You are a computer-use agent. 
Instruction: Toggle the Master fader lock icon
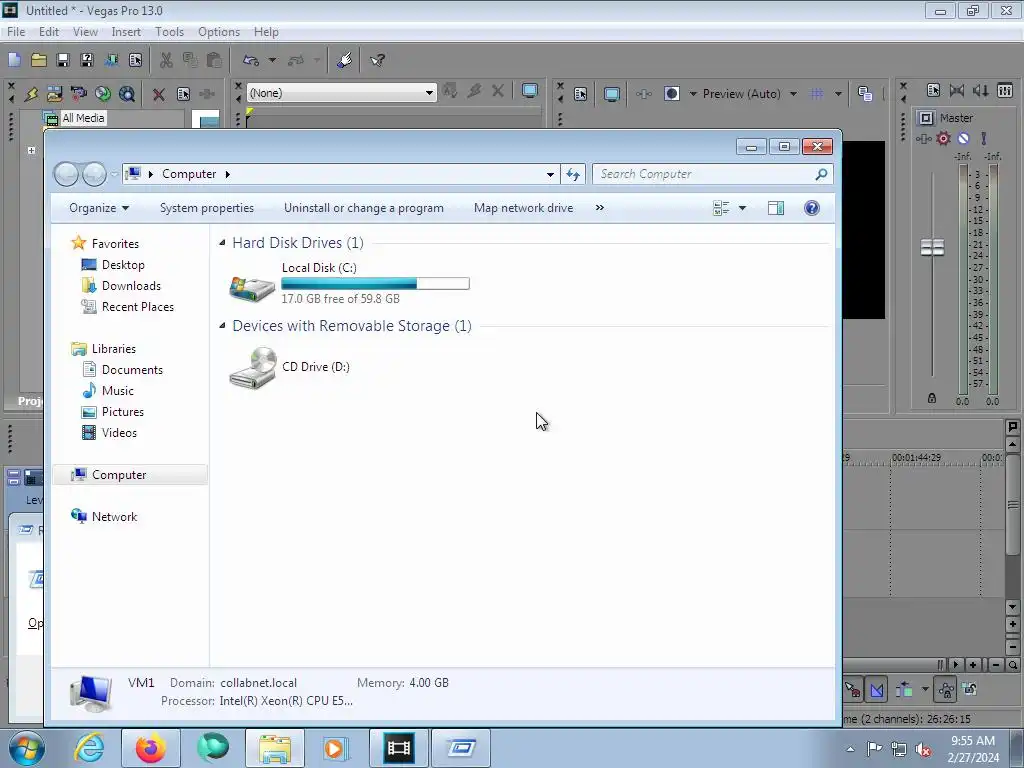point(932,398)
